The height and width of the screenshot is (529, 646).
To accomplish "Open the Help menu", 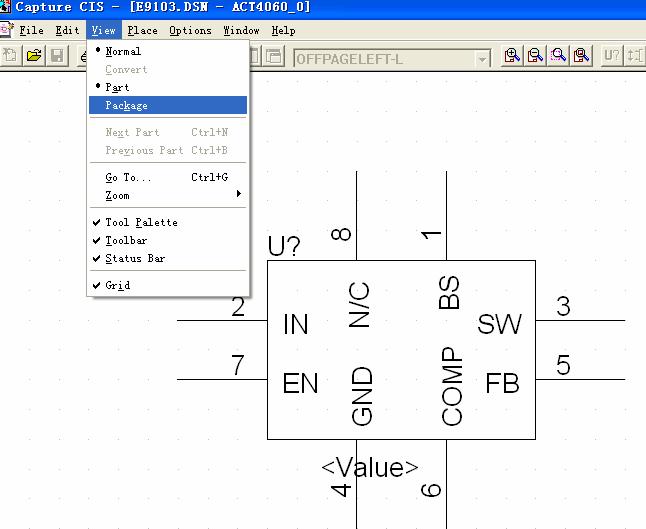I will click(x=283, y=30).
